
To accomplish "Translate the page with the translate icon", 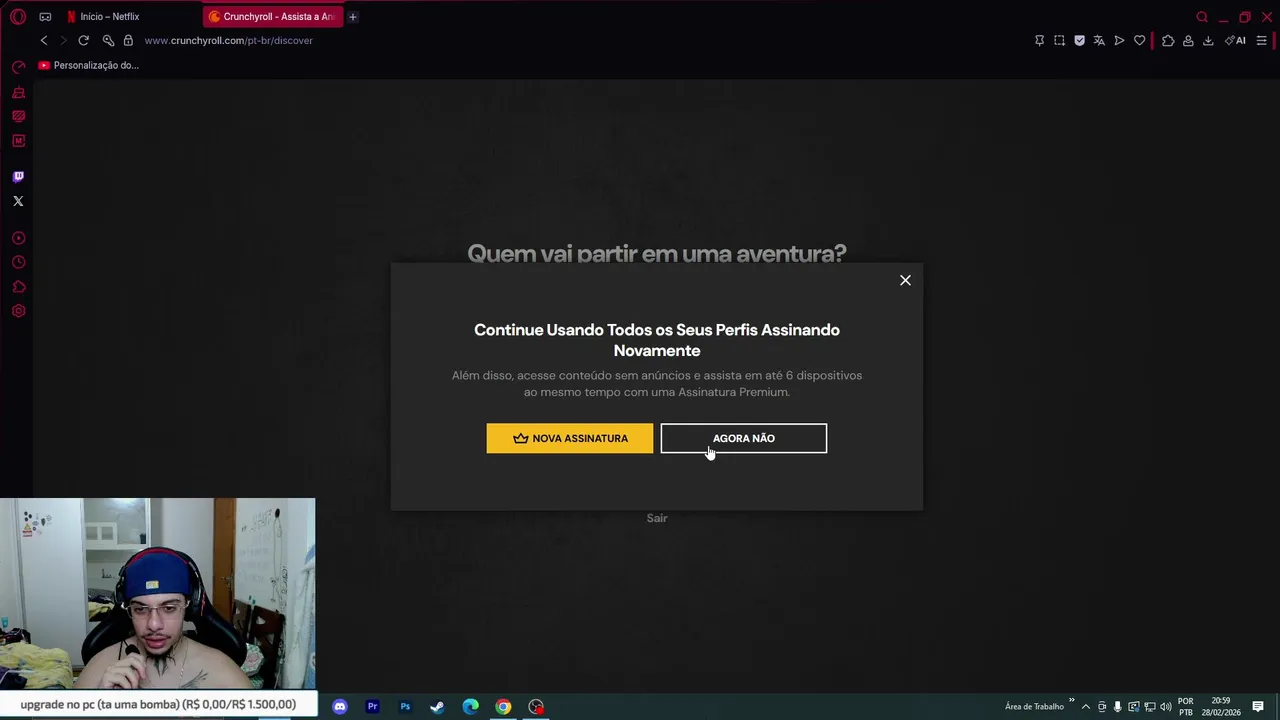I will coord(1099,40).
